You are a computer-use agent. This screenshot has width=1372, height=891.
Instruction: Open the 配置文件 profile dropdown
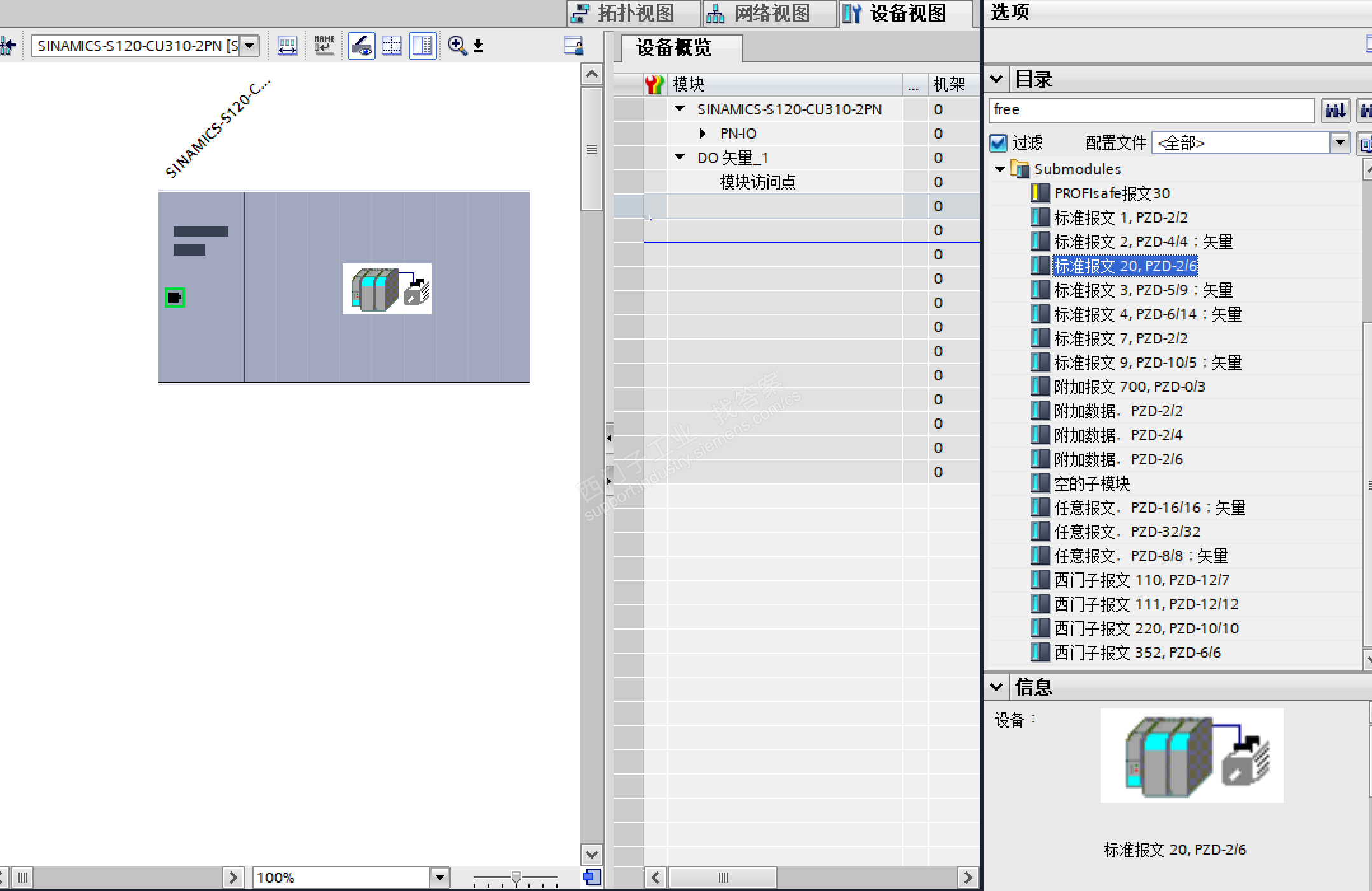(x=1340, y=142)
